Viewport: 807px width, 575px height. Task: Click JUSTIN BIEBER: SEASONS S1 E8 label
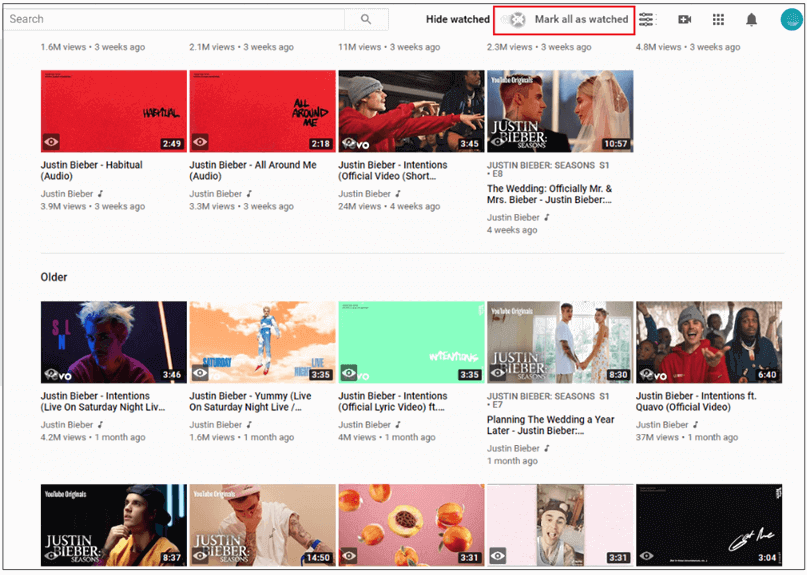pos(548,169)
